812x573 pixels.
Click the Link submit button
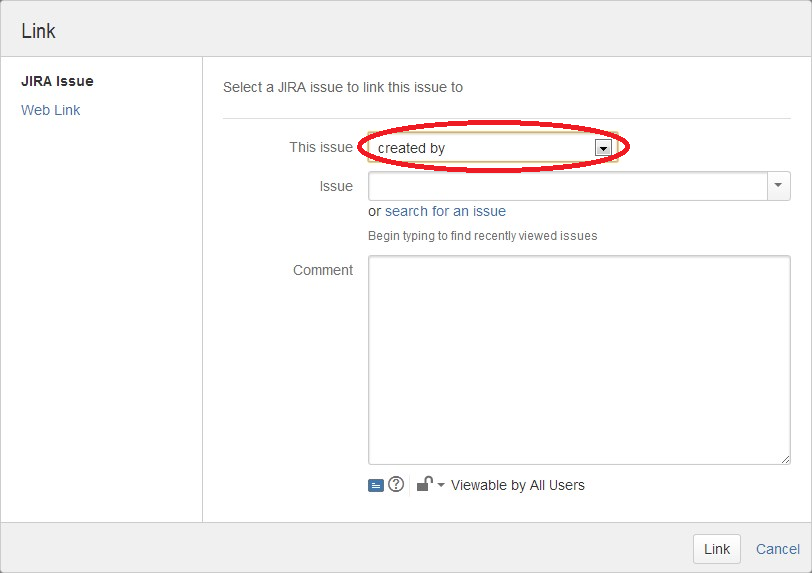(x=717, y=549)
